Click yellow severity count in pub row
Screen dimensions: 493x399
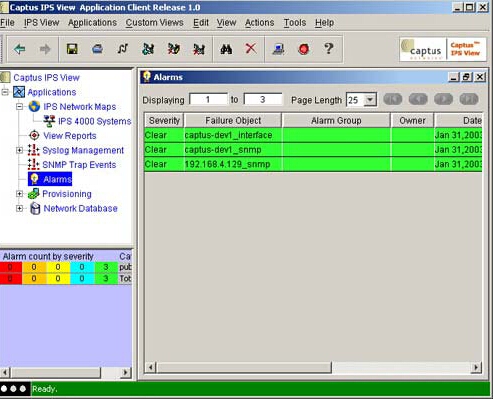coord(58,267)
